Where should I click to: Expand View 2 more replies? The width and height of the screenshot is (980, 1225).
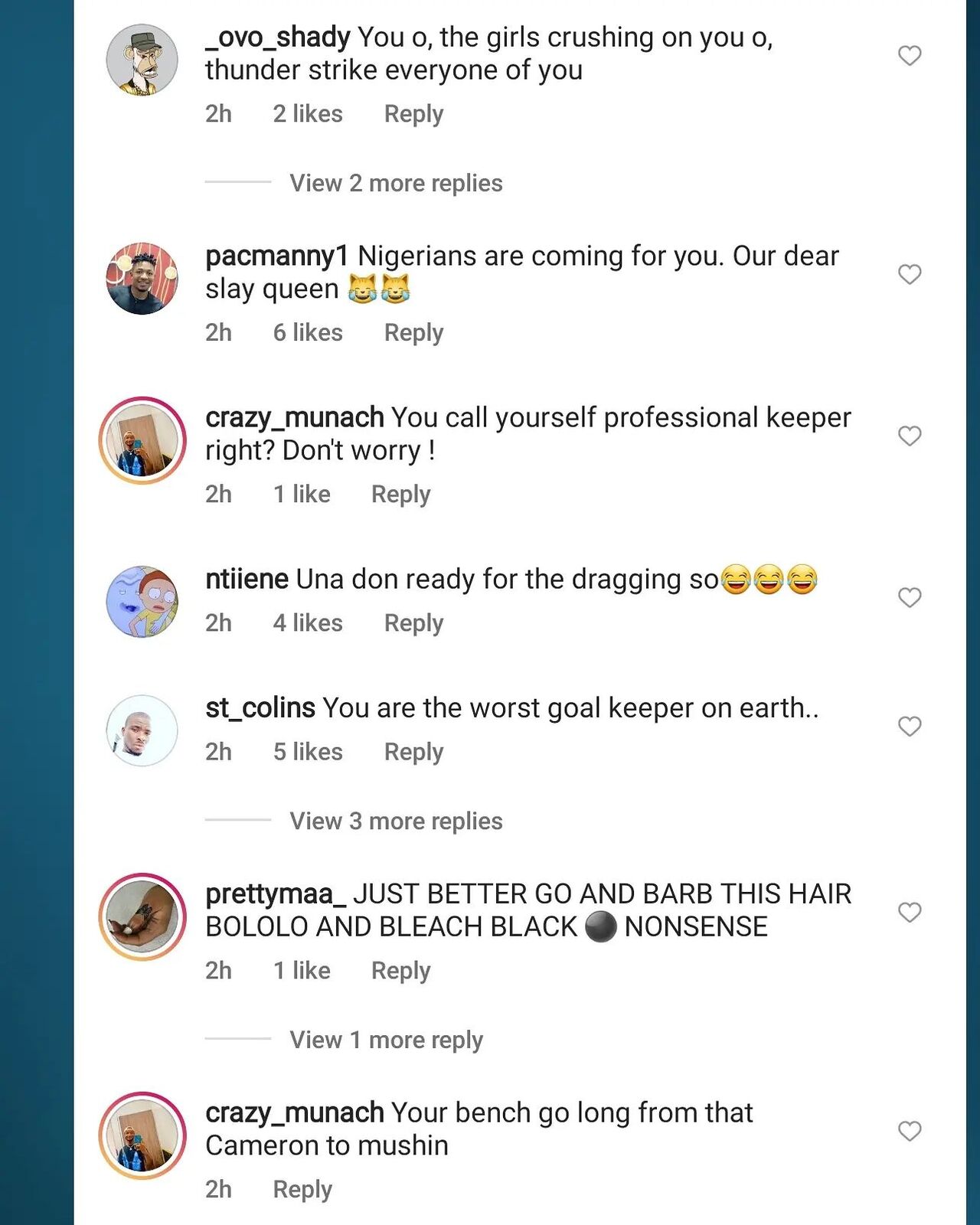[396, 183]
